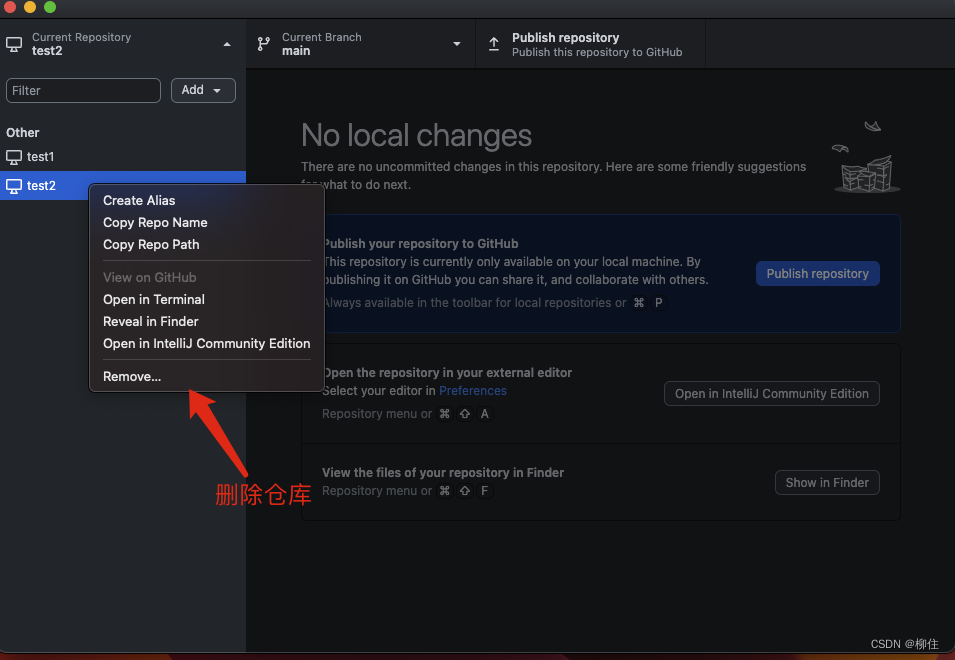Click the Show in Finder button
Image resolution: width=955 pixels, height=660 pixels.
point(827,482)
